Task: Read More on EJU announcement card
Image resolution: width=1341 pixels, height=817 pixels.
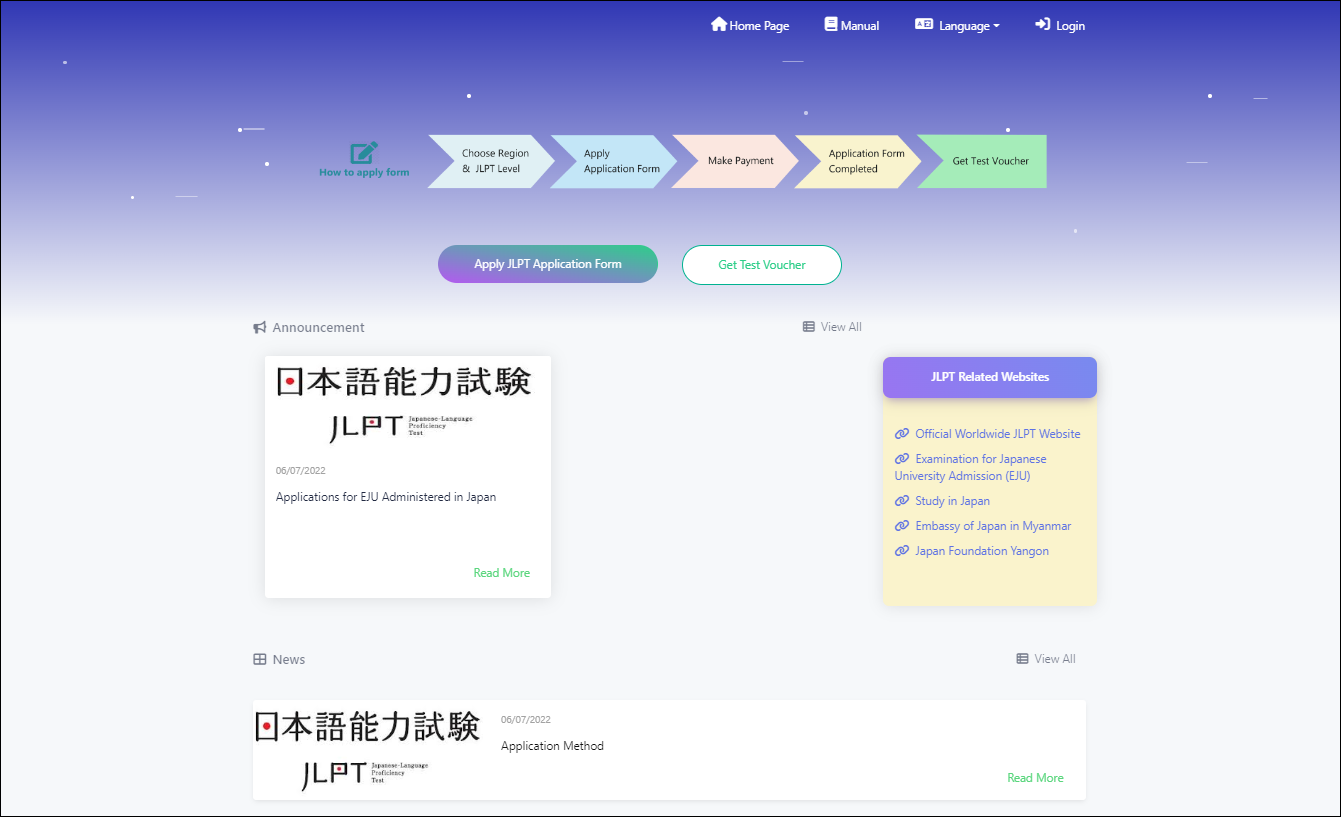Action: [x=502, y=573]
